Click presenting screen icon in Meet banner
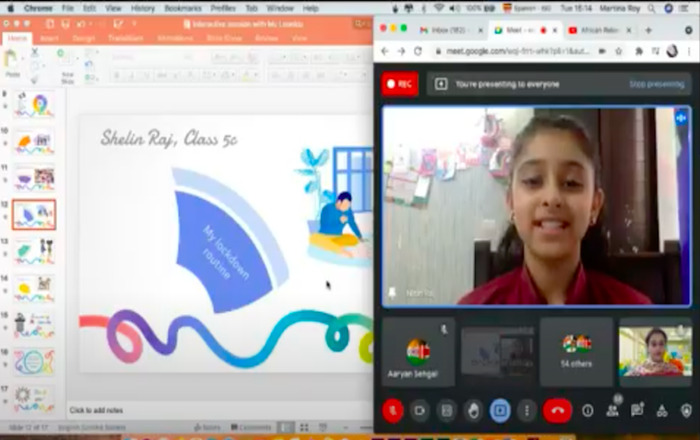The height and width of the screenshot is (440, 700). (x=441, y=84)
